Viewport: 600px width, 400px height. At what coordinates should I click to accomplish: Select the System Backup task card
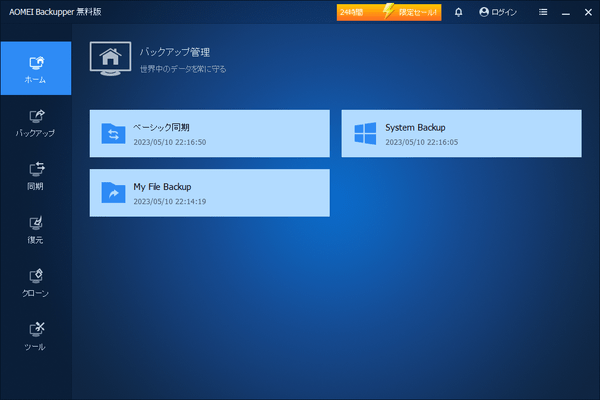point(461,134)
